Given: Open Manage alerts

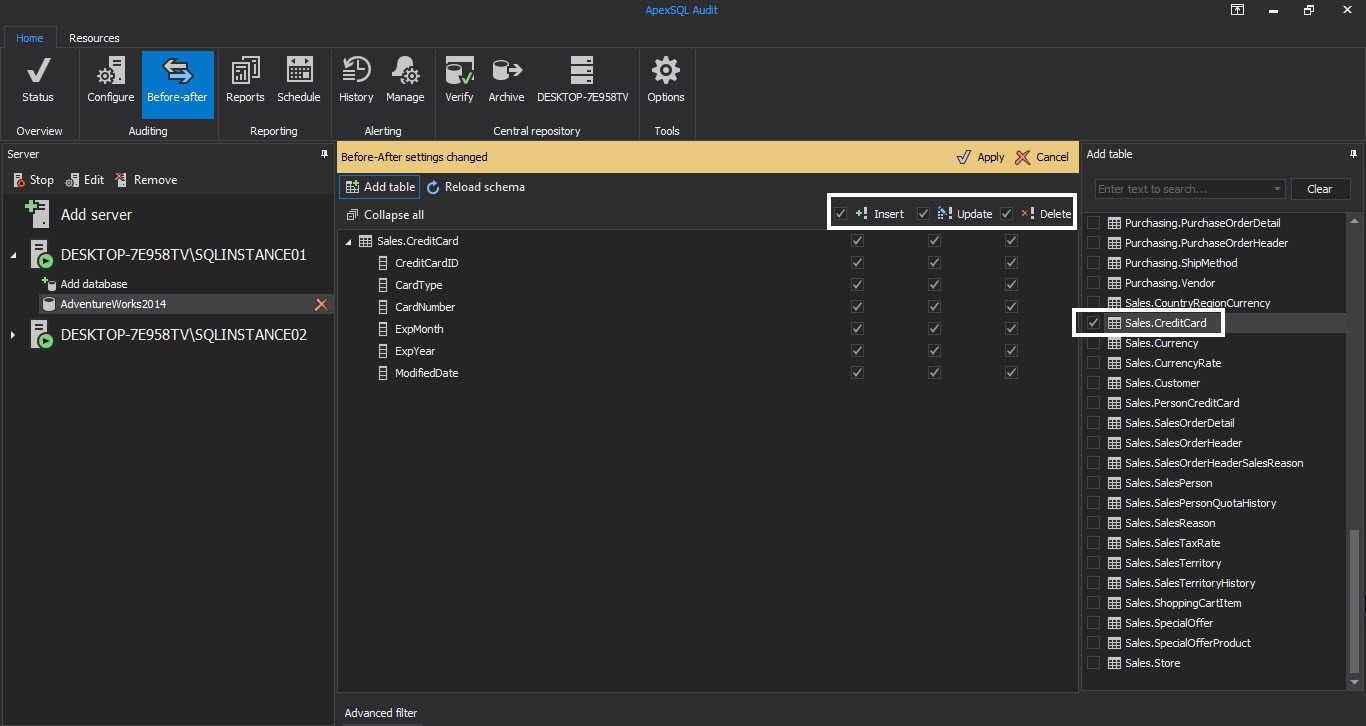Looking at the screenshot, I should click(x=405, y=81).
